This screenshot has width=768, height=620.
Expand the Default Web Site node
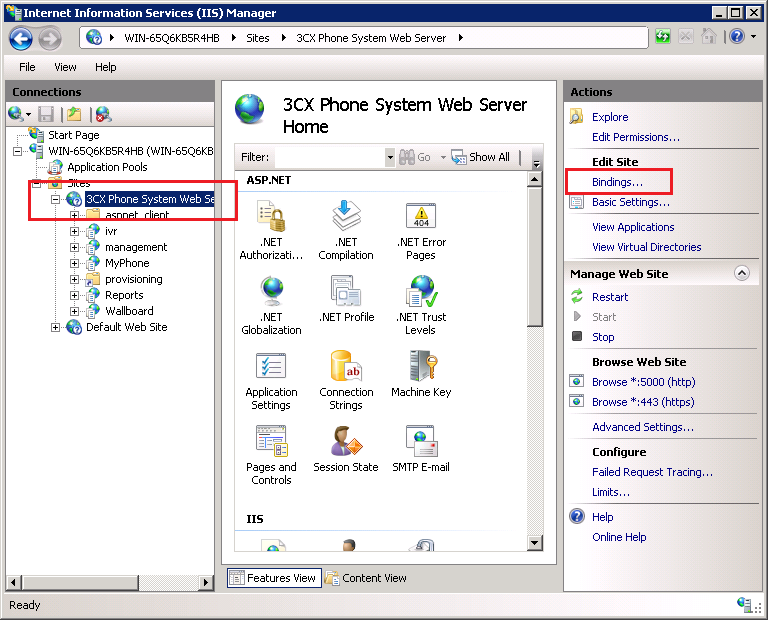tap(55, 327)
